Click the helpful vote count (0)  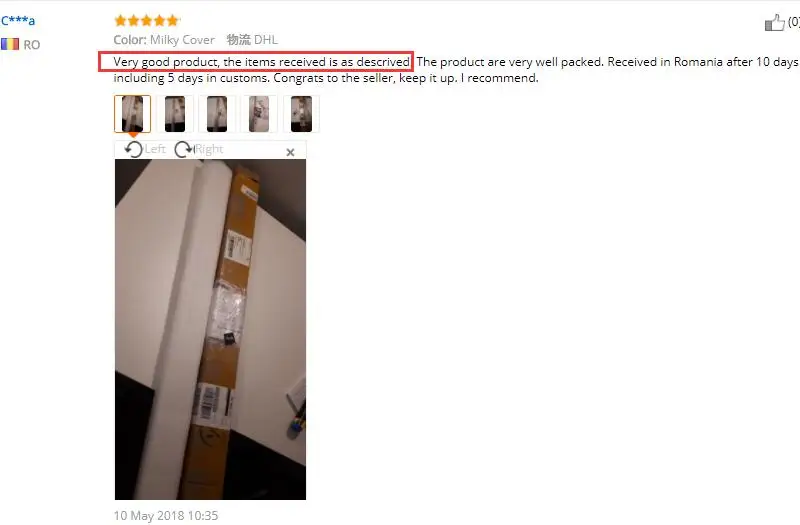point(793,21)
